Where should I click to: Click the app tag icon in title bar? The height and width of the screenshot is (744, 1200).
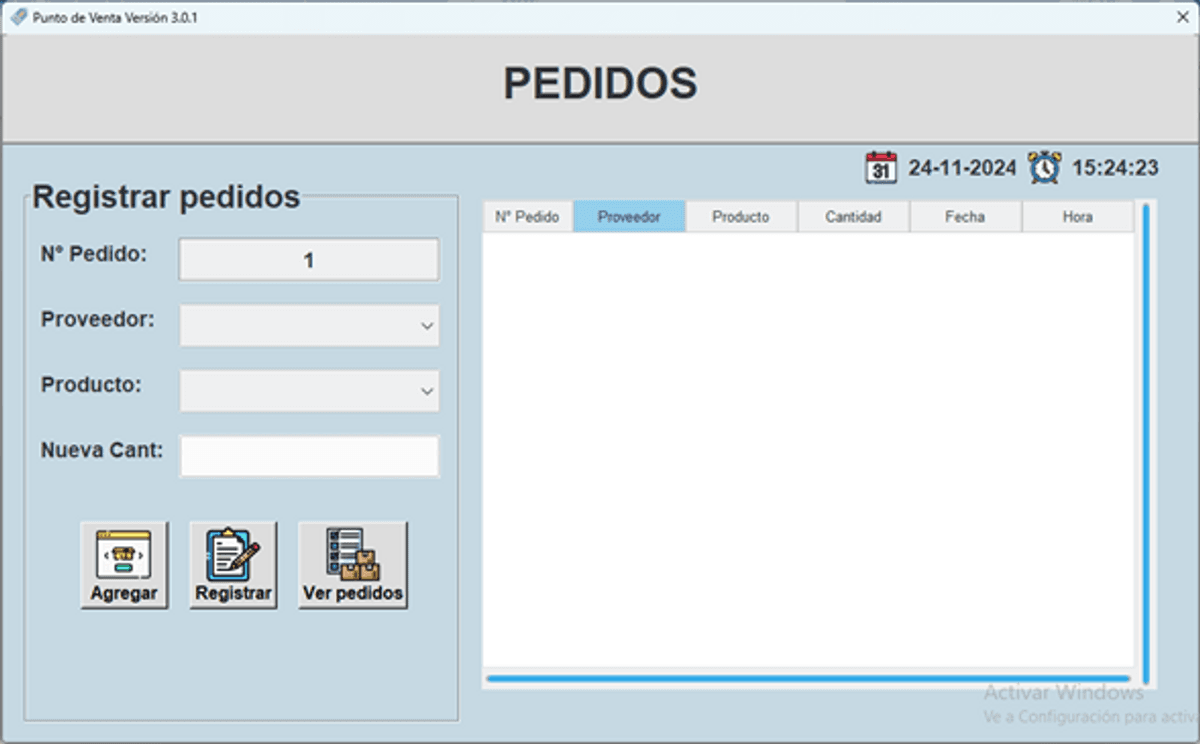(17, 18)
